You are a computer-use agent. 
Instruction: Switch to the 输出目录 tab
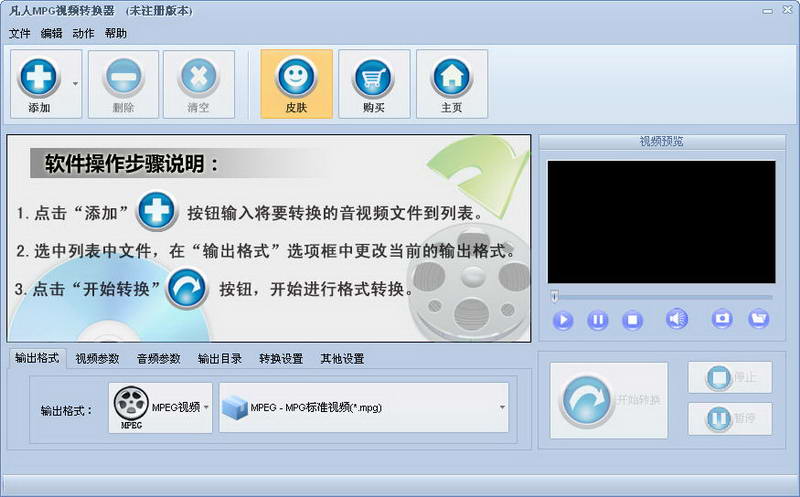pyautogui.click(x=220, y=359)
